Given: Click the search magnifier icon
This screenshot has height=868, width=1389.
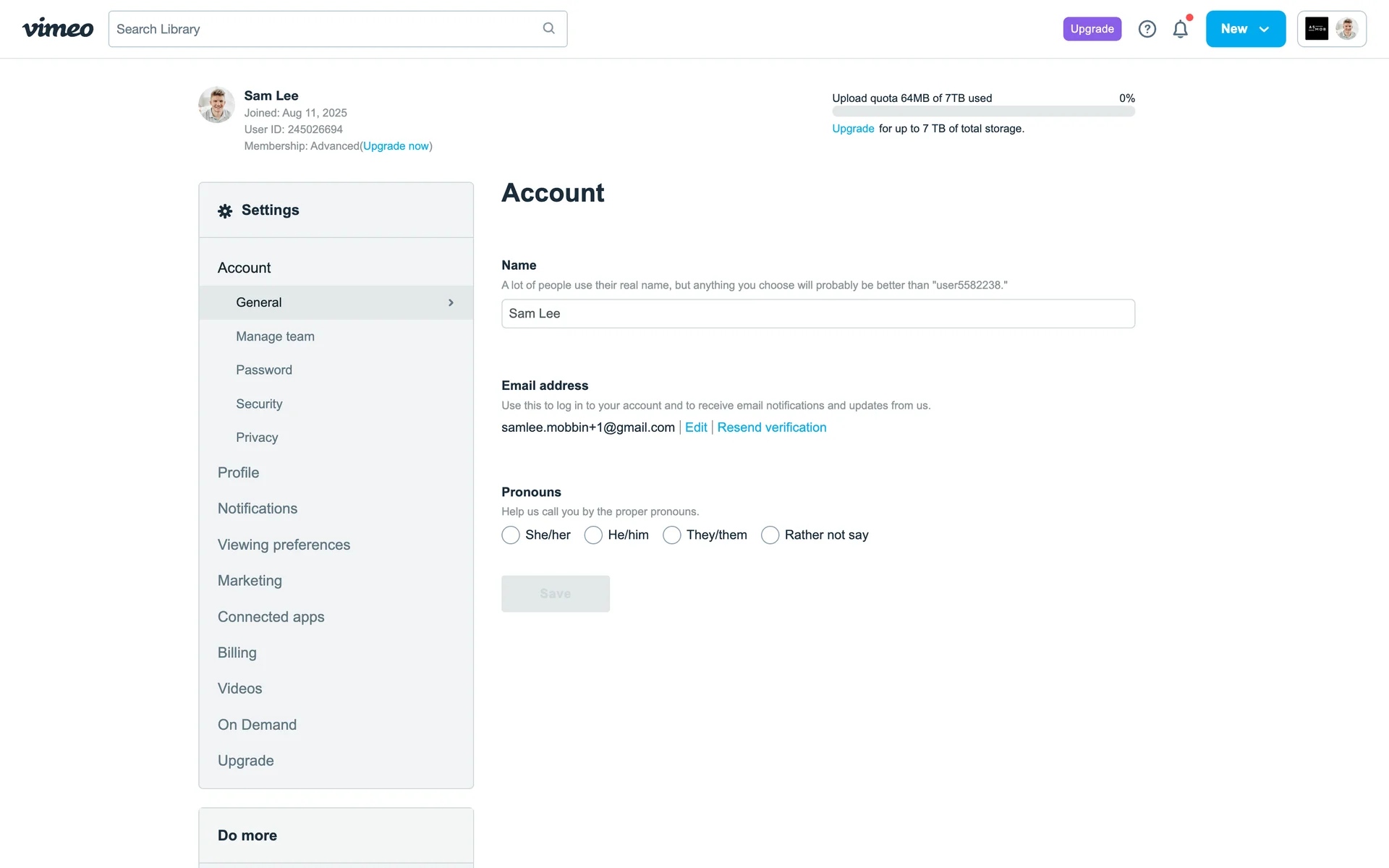Looking at the screenshot, I should [x=548, y=28].
